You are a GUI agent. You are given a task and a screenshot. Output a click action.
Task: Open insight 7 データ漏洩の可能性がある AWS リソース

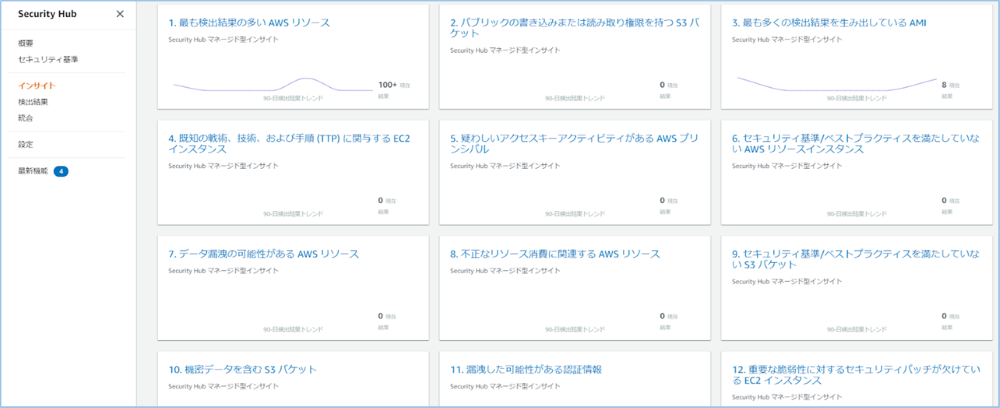click(x=264, y=254)
